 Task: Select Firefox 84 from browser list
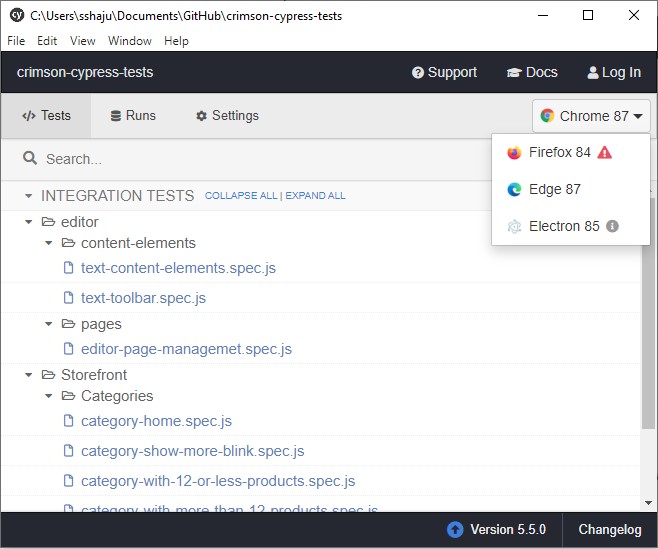(571, 152)
